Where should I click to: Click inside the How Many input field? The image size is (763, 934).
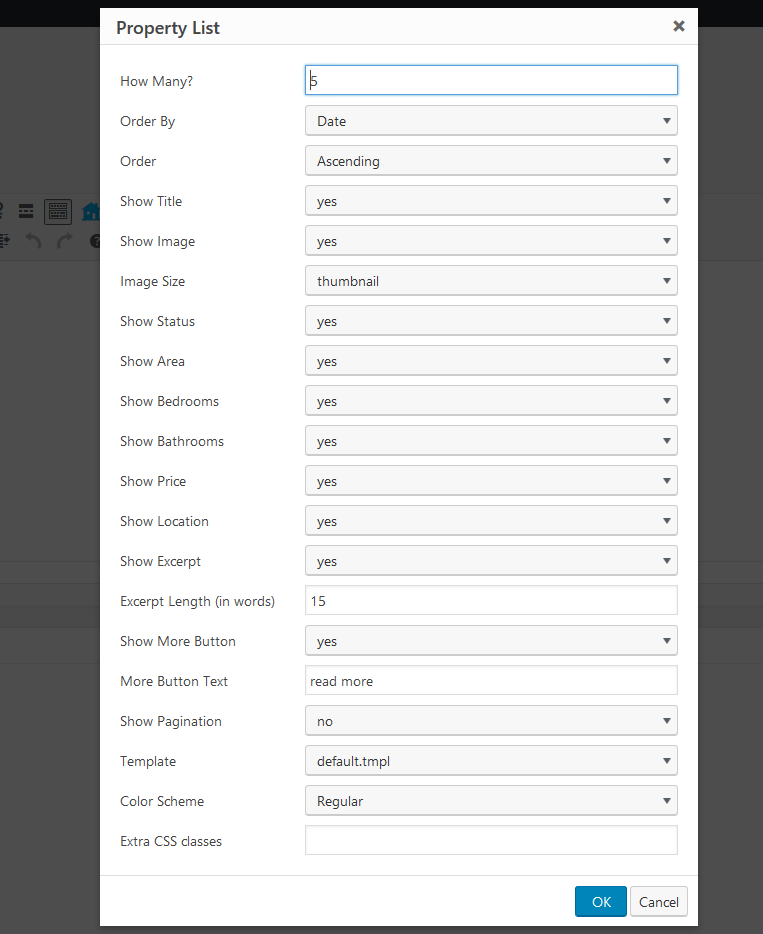(490, 80)
